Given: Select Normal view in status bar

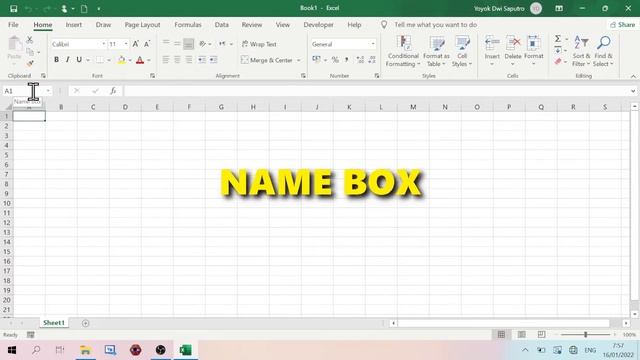Looking at the screenshot, I should tap(501, 334).
